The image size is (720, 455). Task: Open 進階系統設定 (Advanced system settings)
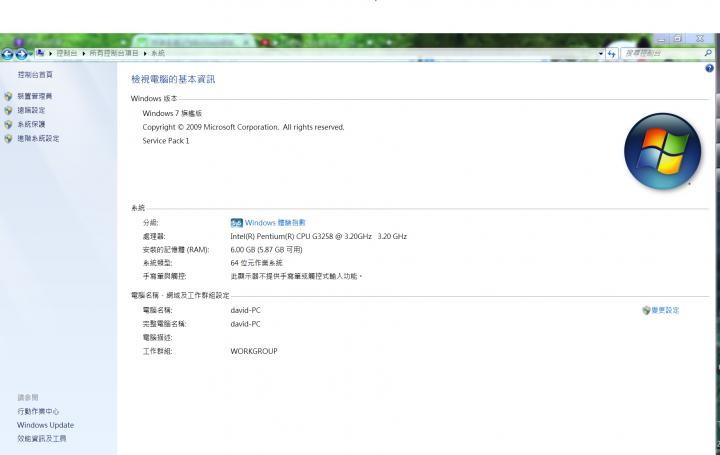click(38, 138)
